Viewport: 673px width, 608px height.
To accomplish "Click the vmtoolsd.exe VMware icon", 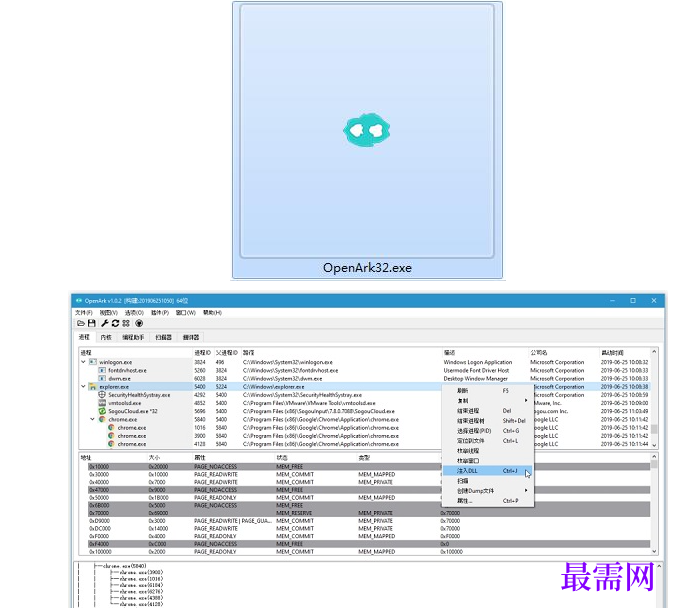I will [x=102, y=403].
